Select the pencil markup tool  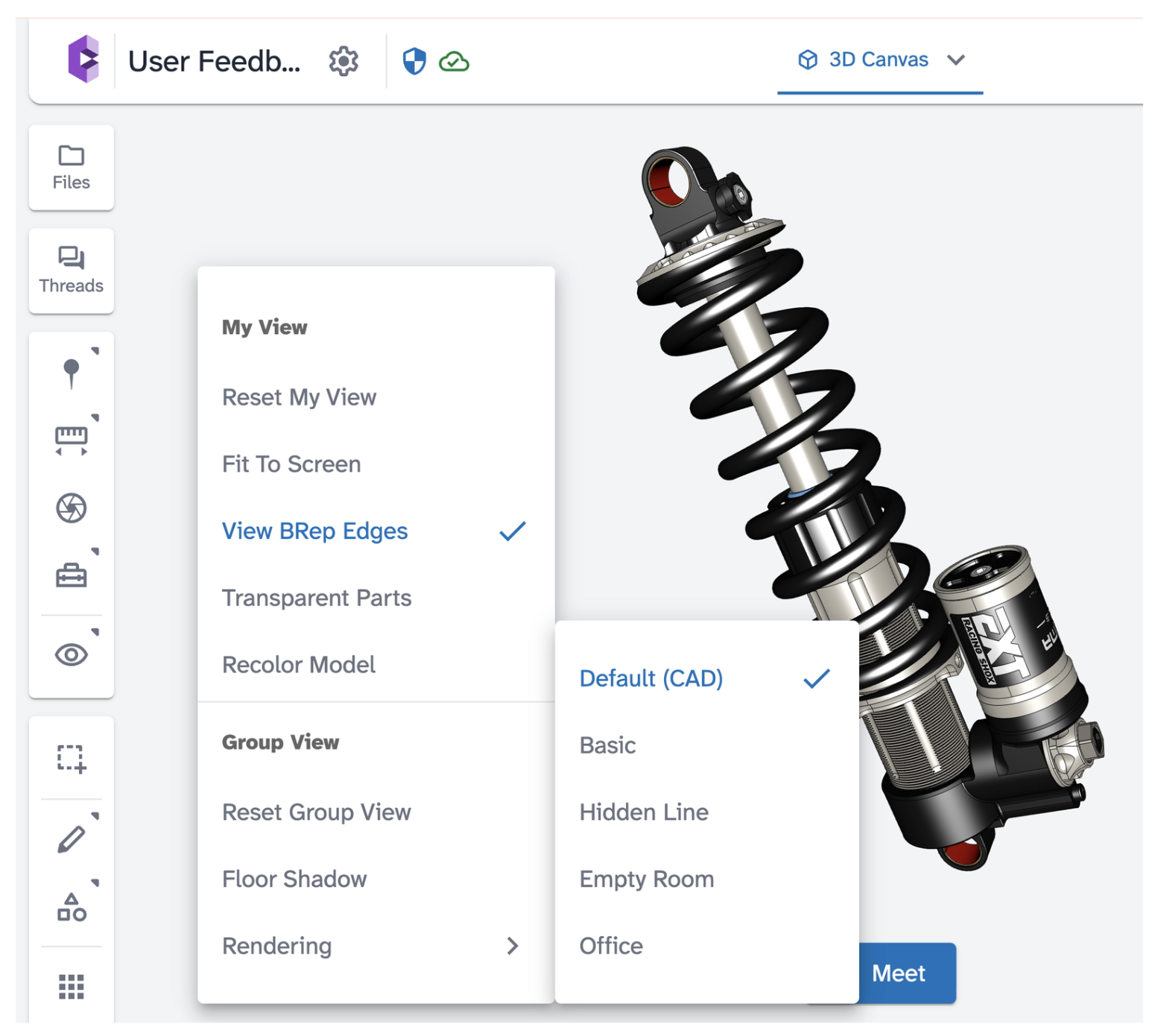tap(72, 839)
